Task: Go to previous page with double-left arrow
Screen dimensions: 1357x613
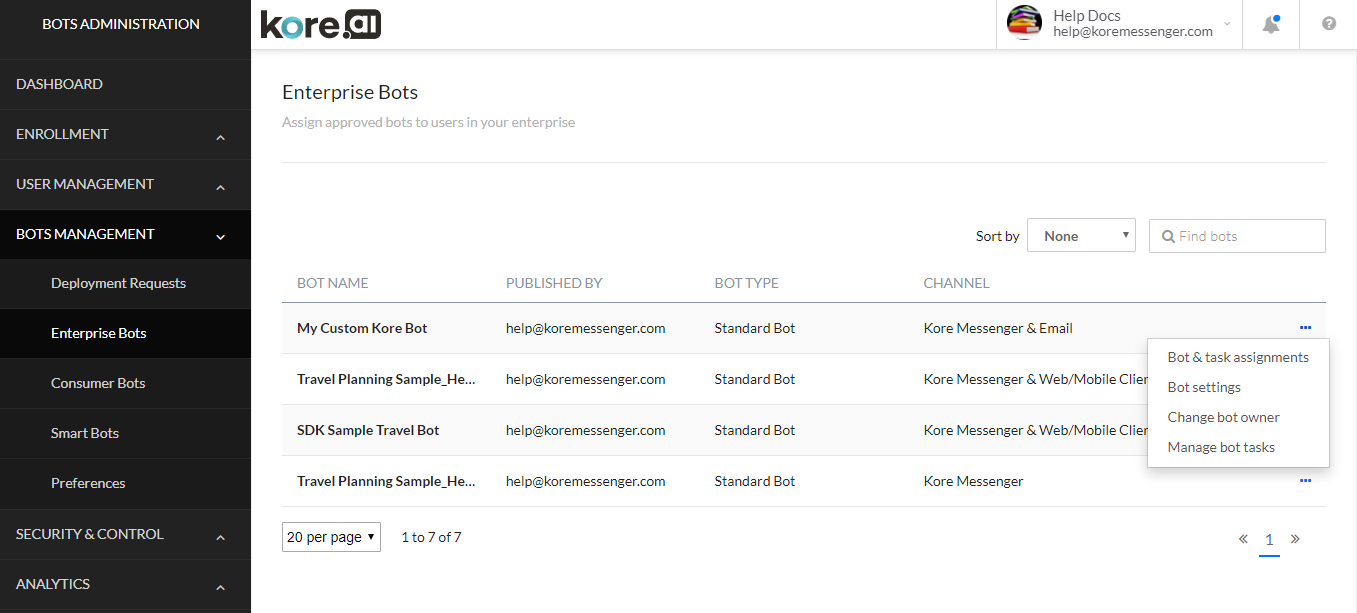Action: point(1243,539)
